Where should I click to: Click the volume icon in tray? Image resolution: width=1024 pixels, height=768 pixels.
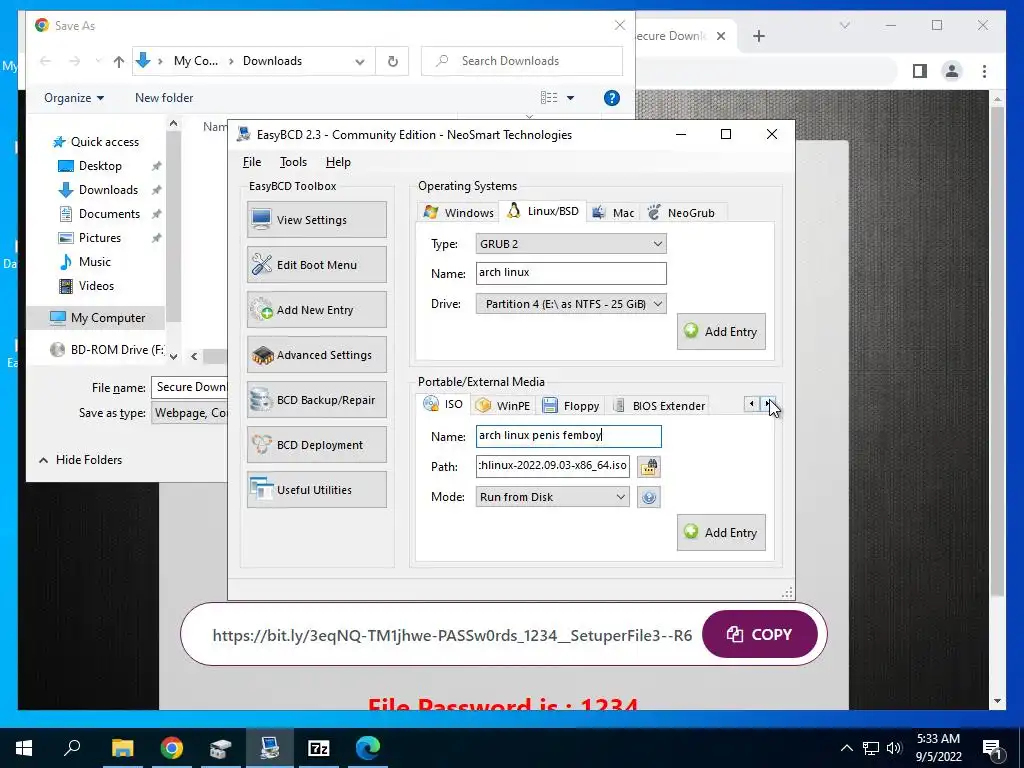[x=894, y=748]
